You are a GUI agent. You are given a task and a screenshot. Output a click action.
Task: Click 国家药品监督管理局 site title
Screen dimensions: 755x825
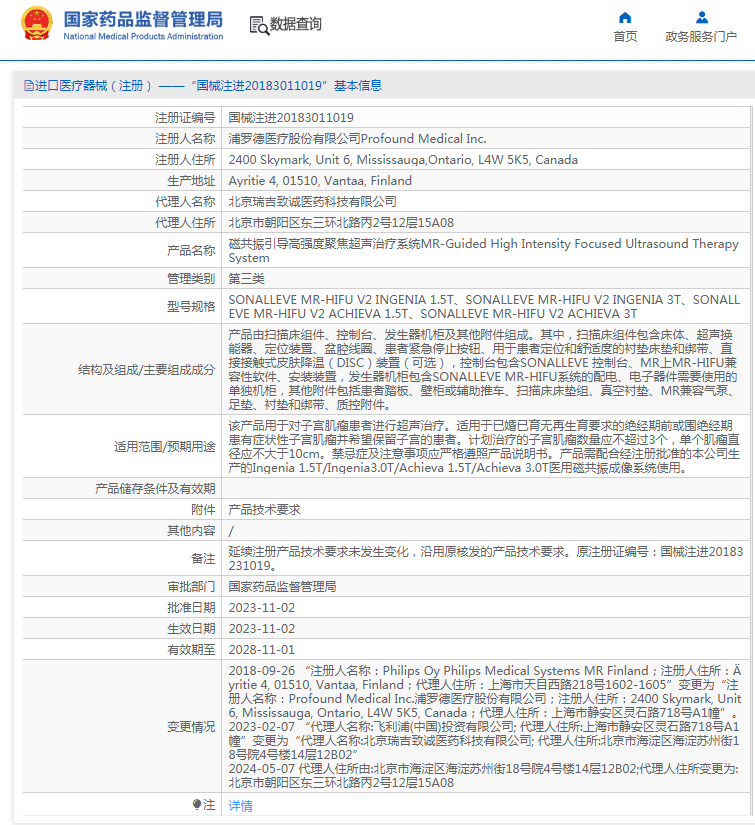click(x=143, y=19)
